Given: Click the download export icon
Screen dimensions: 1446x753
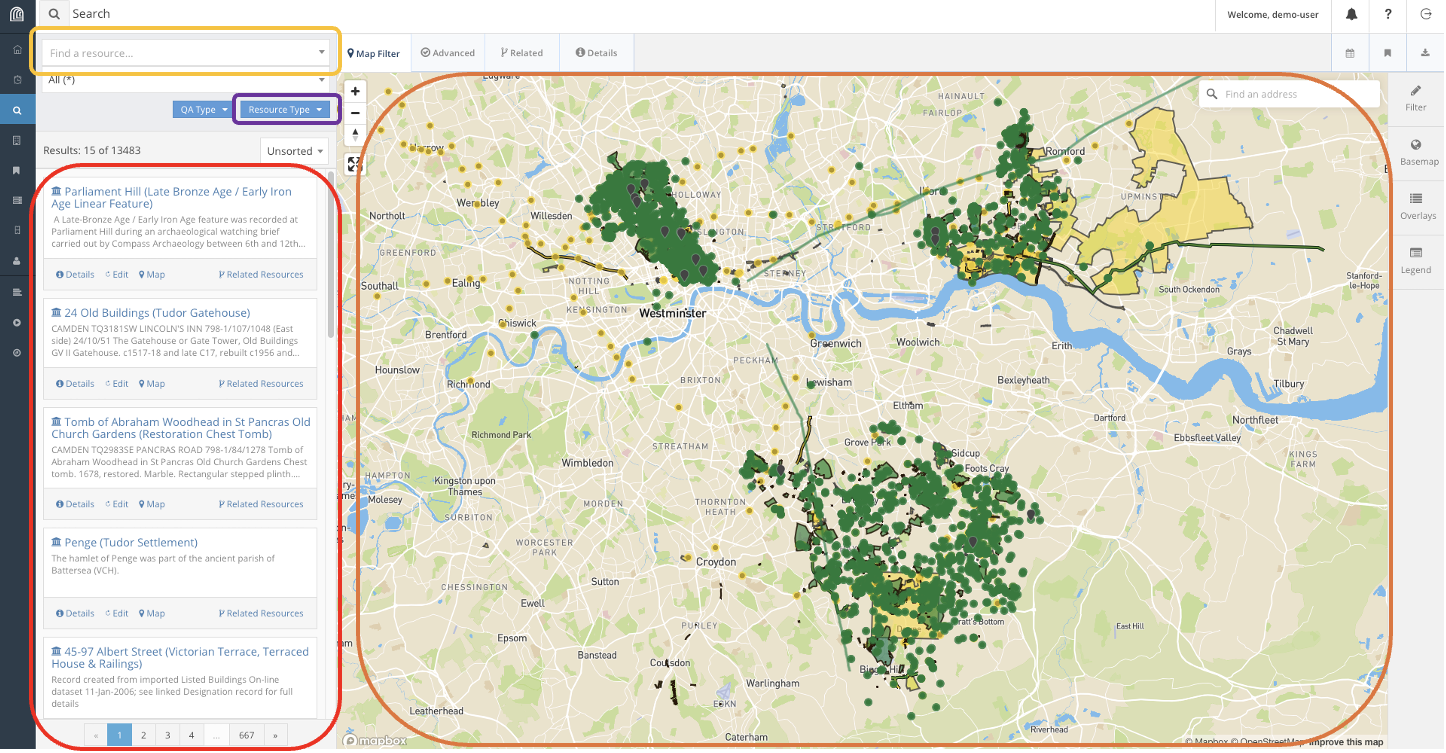Looking at the screenshot, I should pyautogui.click(x=1424, y=53).
